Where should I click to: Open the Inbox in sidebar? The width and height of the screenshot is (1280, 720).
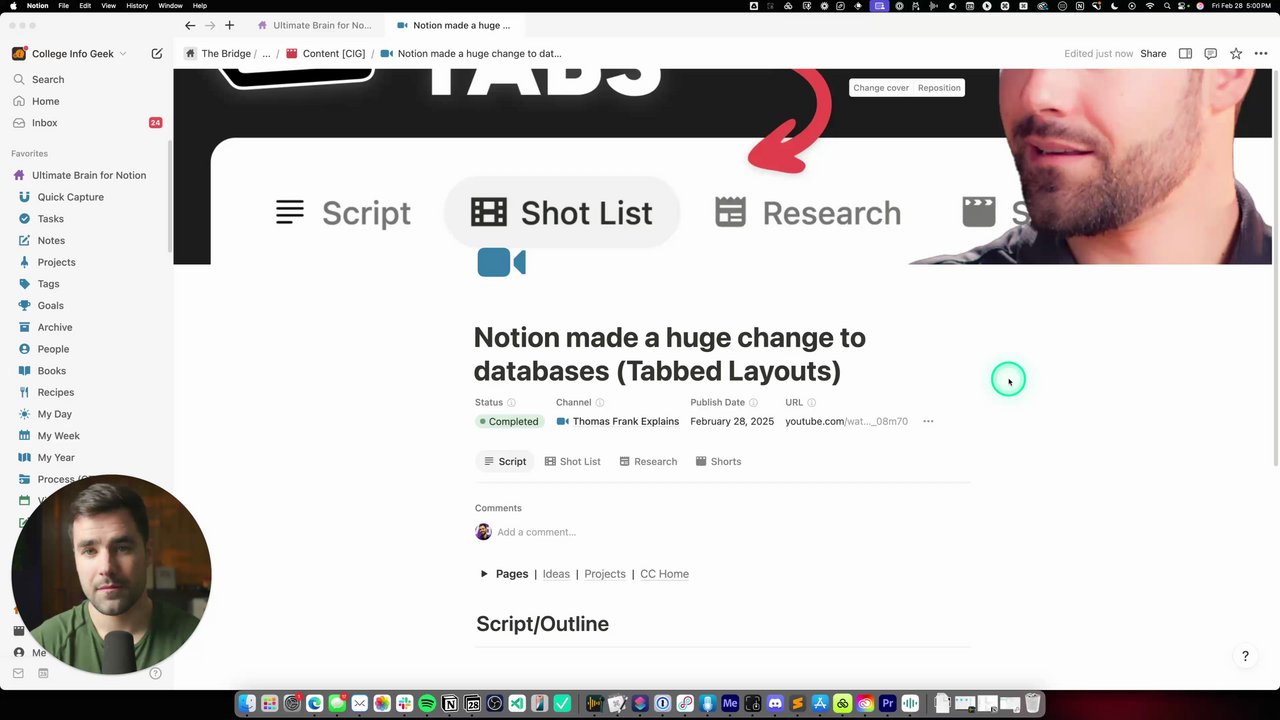coord(44,123)
